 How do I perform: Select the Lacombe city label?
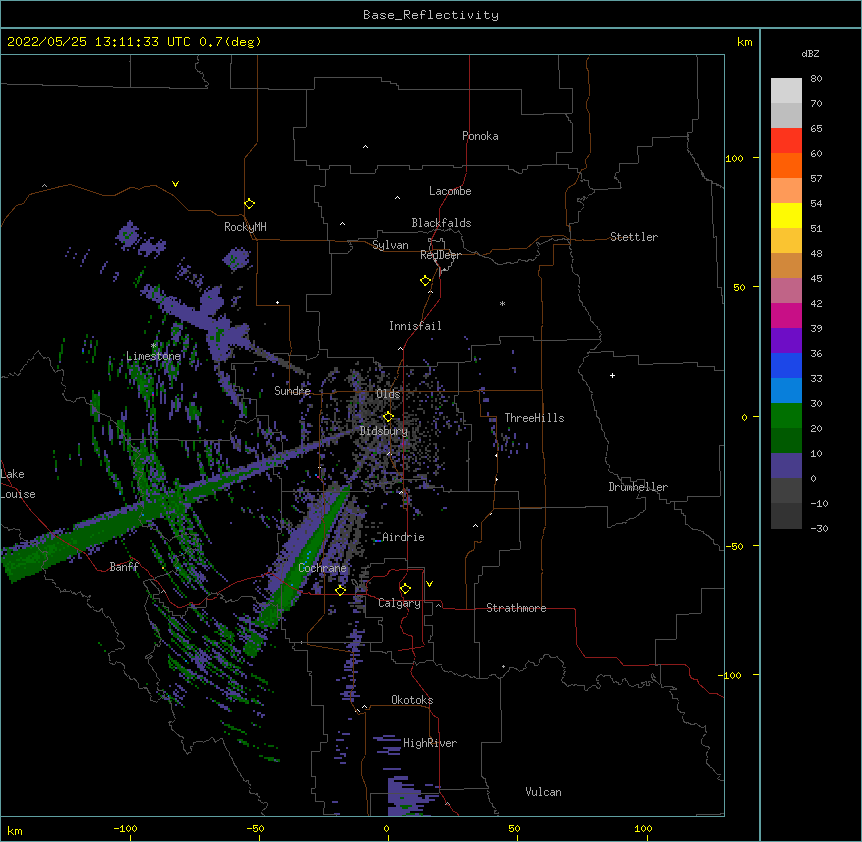pos(450,191)
